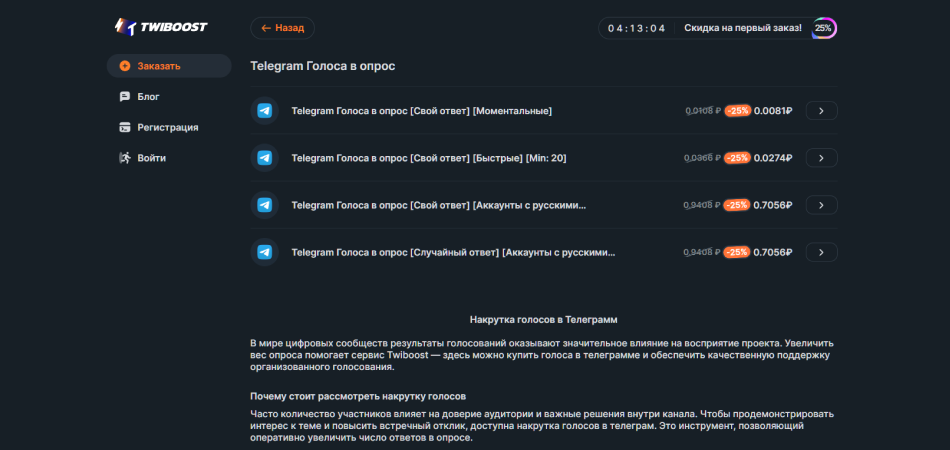Click Telegram icon in Моментальные row
950x450 pixels.
click(x=265, y=111)
